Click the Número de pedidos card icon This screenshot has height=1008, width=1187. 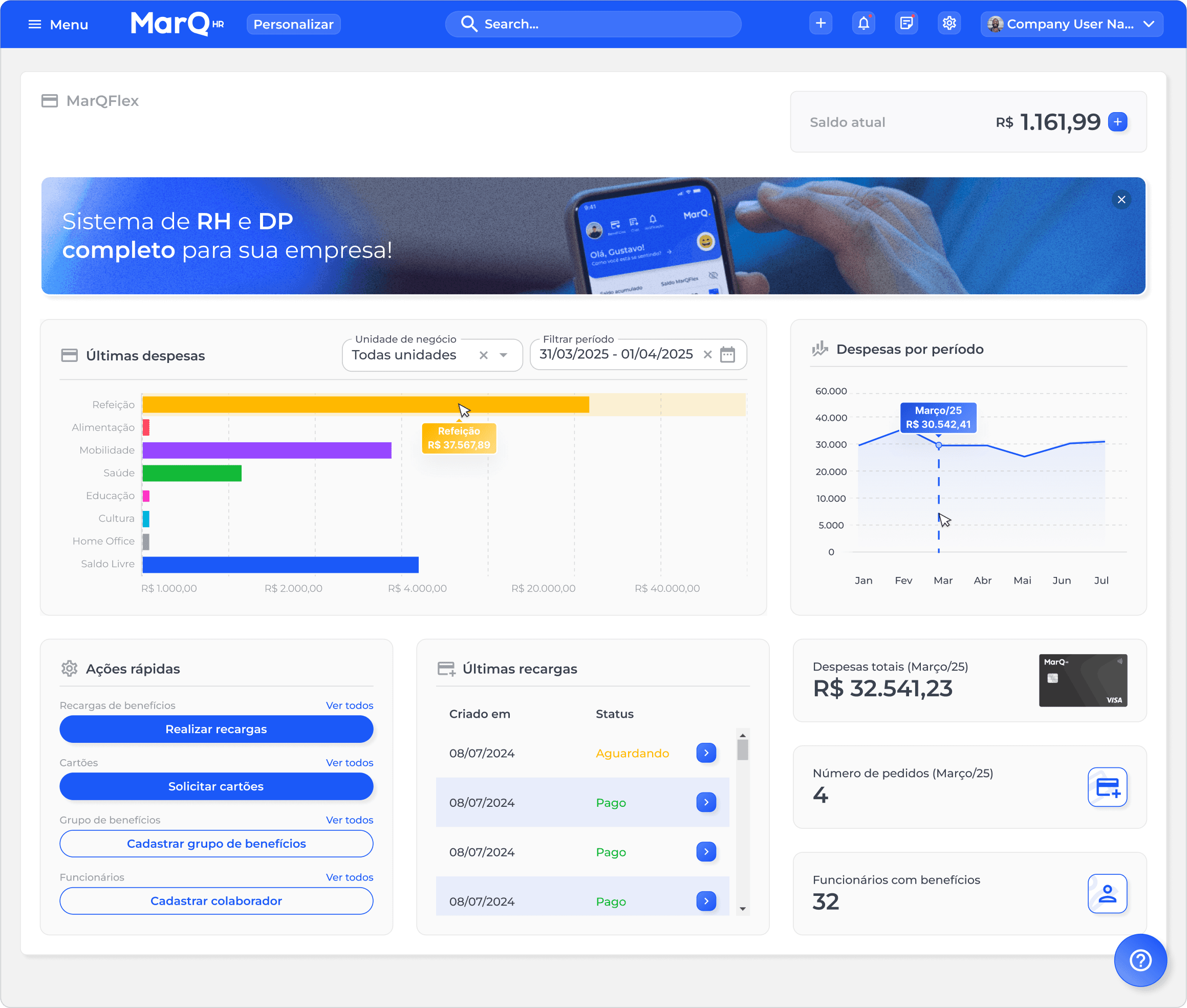[x=1107, y=787]
